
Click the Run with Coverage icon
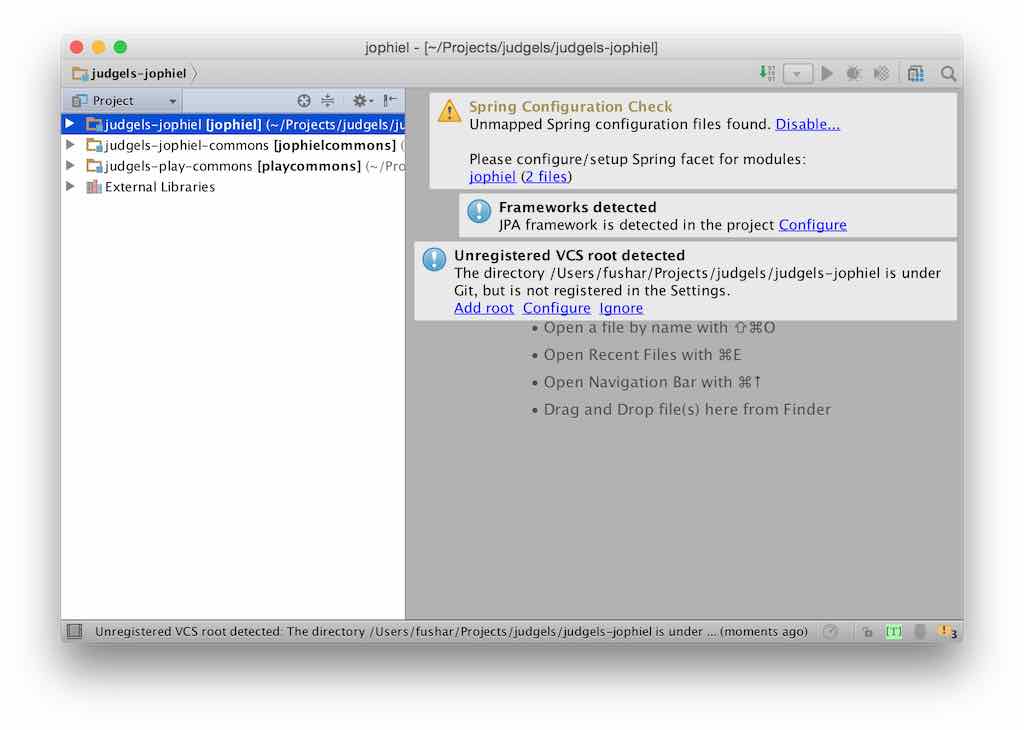click(882, 73)
